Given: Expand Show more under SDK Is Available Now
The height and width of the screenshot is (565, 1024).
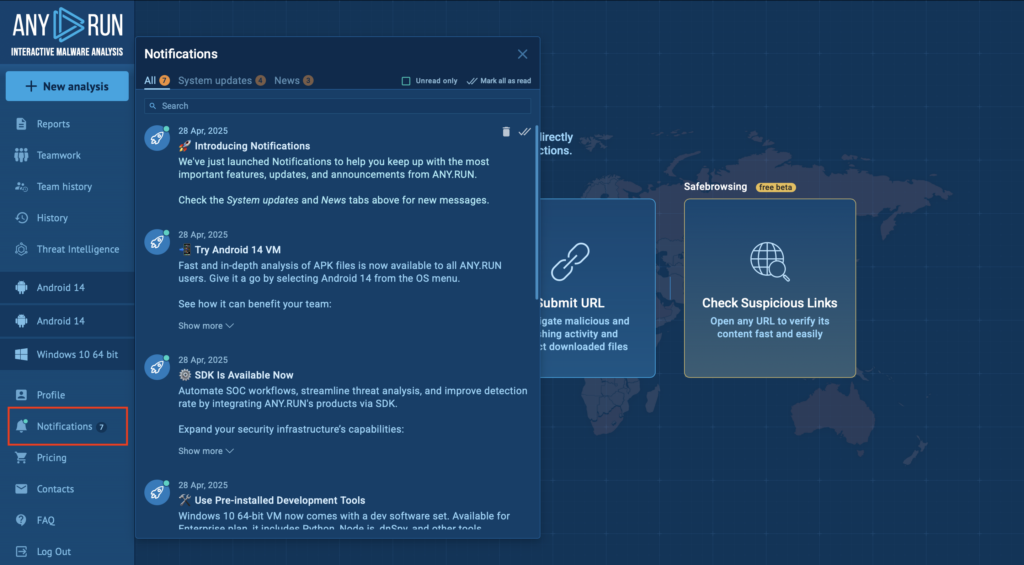Looking at the screenshot, I should pos(206,451).
